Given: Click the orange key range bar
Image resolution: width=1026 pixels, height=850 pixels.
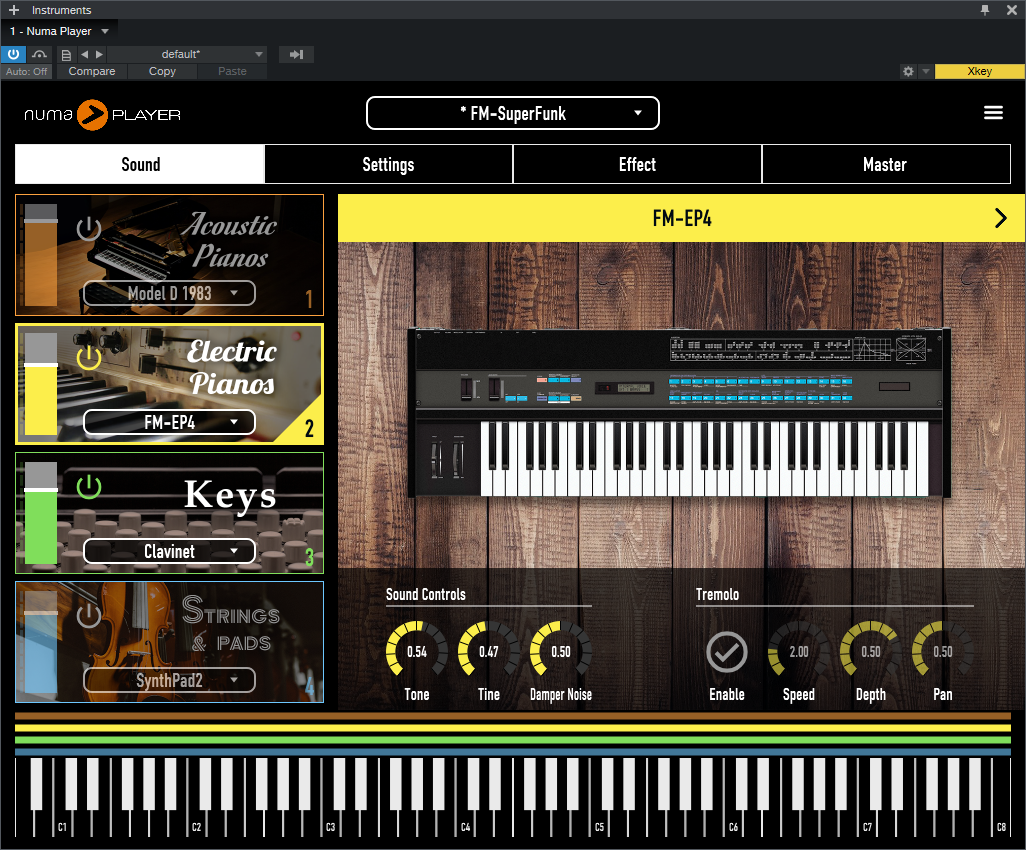Looking at the screenshot, I should tap(513, 717).
